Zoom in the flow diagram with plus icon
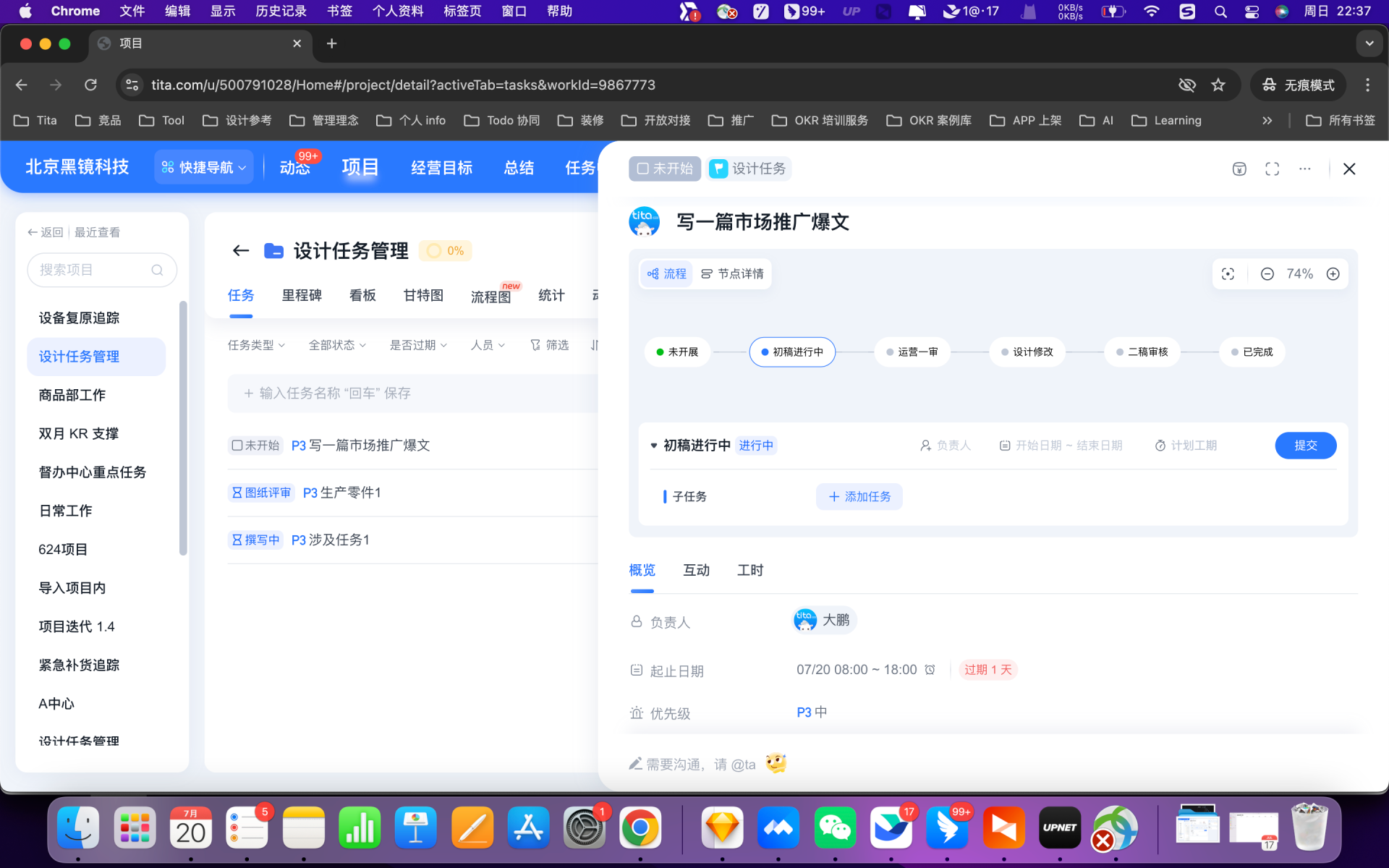This screenshot has height=868, width=1389. tap(1333, 274)
